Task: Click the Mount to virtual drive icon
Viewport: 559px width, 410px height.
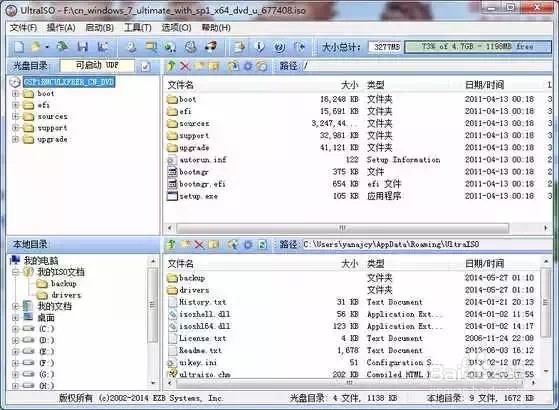Action: point(190,47)
